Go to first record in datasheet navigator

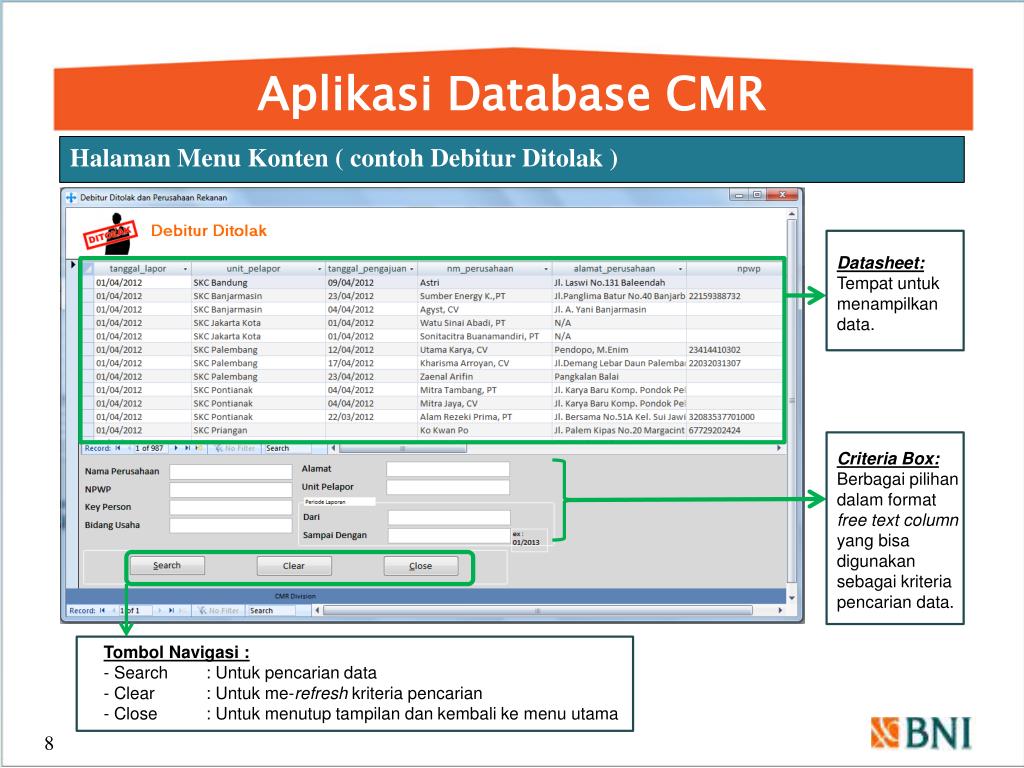[x=118, y=449]
